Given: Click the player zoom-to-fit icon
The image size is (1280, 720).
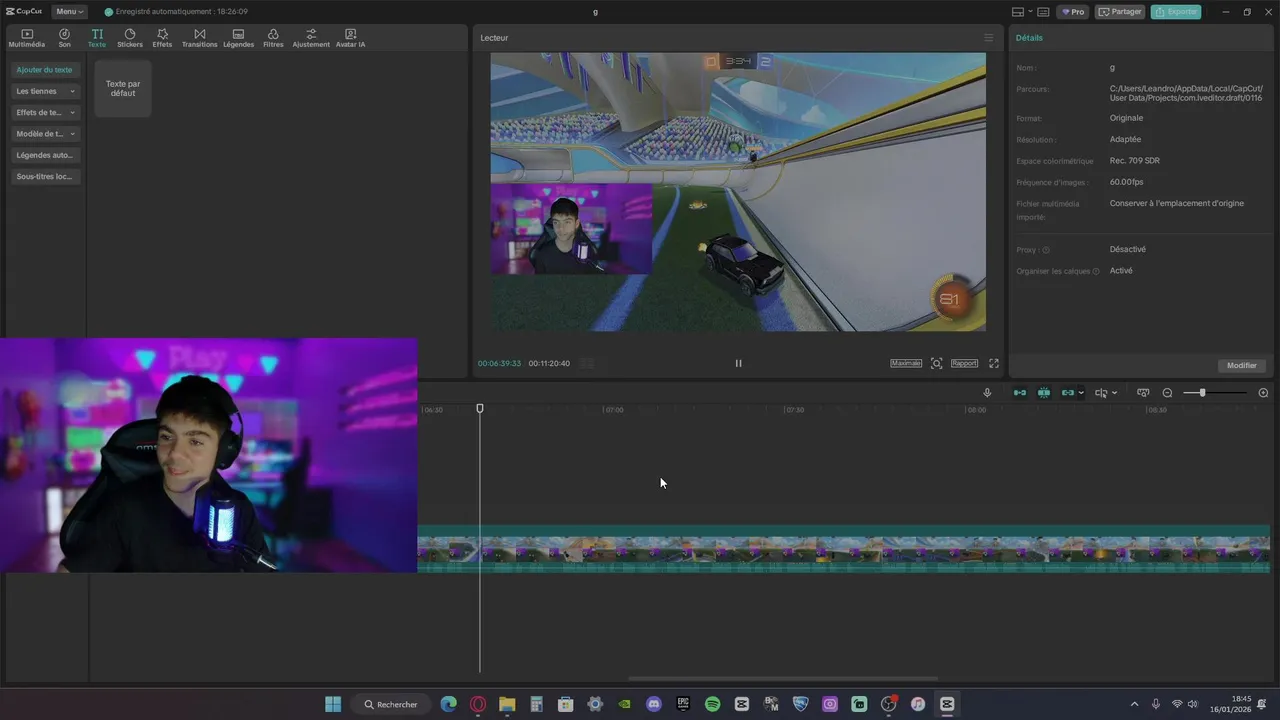Looking at the screenshot, I should coord(936,363).
